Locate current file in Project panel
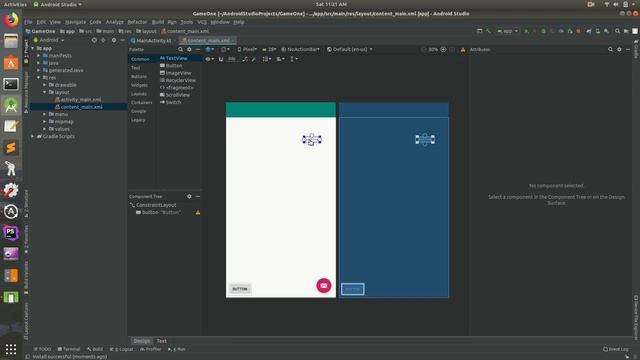The image size is (640, 360). tap(94, 40)
